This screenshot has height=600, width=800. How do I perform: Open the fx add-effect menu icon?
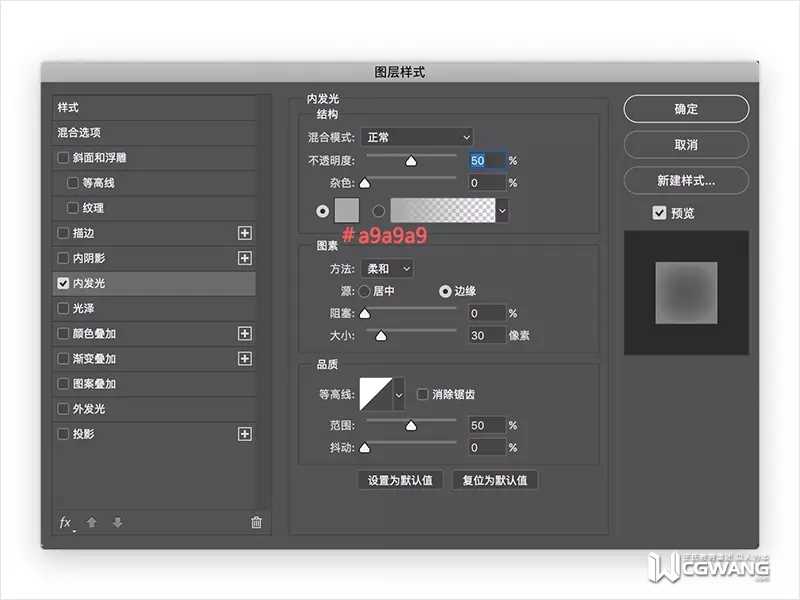click(x=66, y=522)
